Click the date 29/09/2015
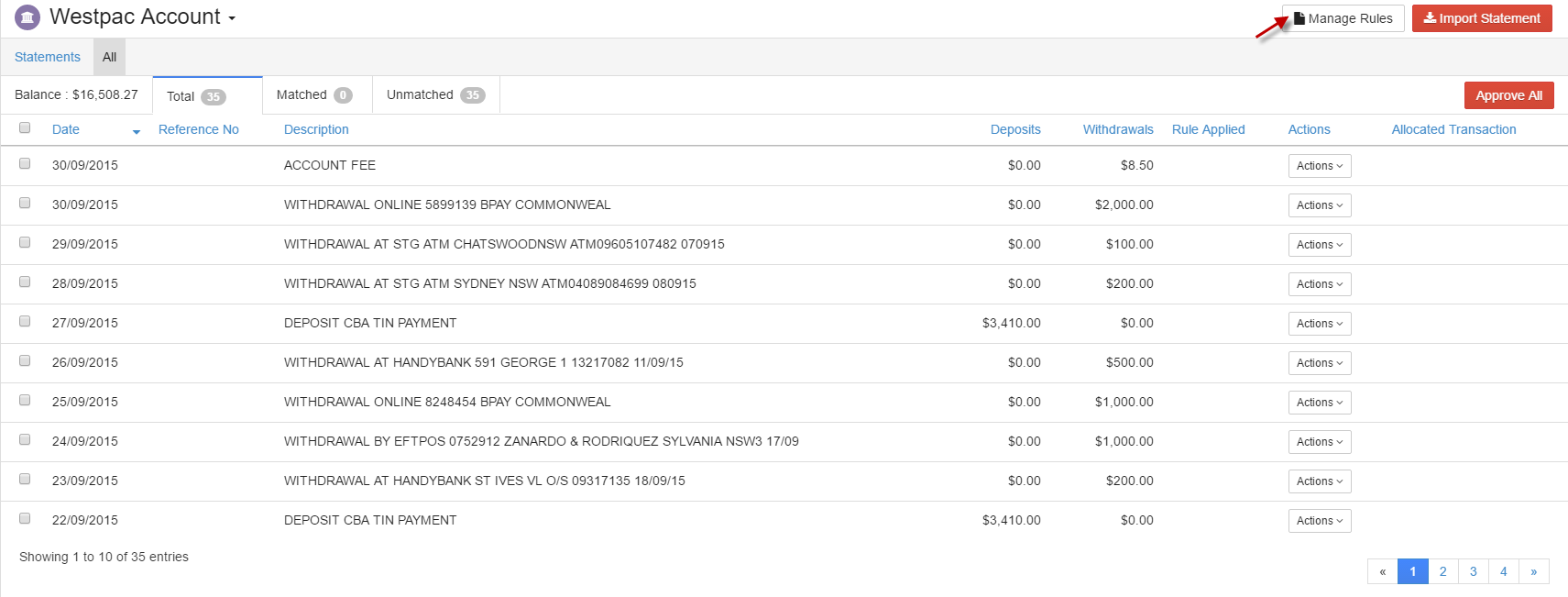1568x597 pixels. (85, 244)
